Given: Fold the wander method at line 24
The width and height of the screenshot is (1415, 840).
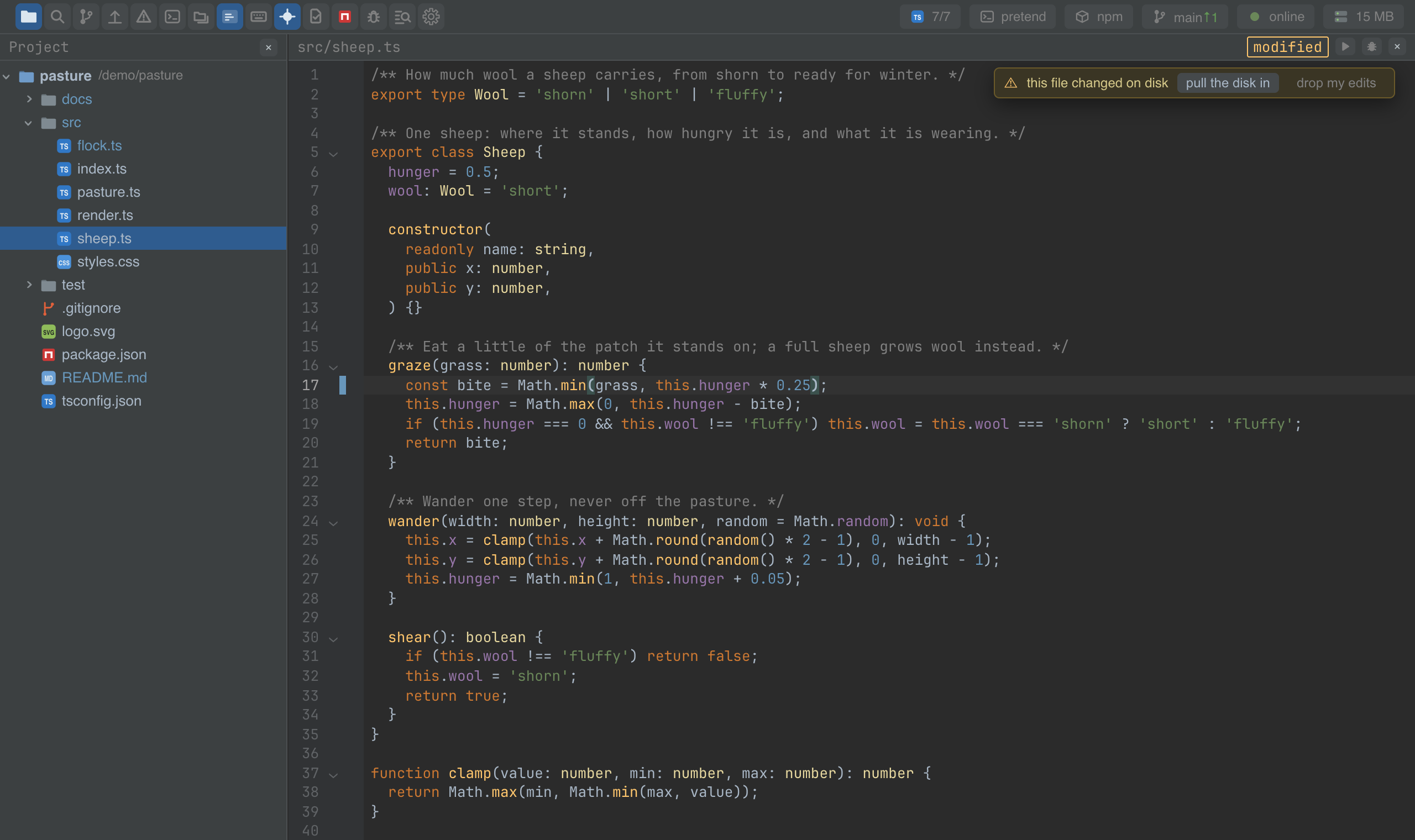Looking at the screenshot, I should tap(333, 522).
